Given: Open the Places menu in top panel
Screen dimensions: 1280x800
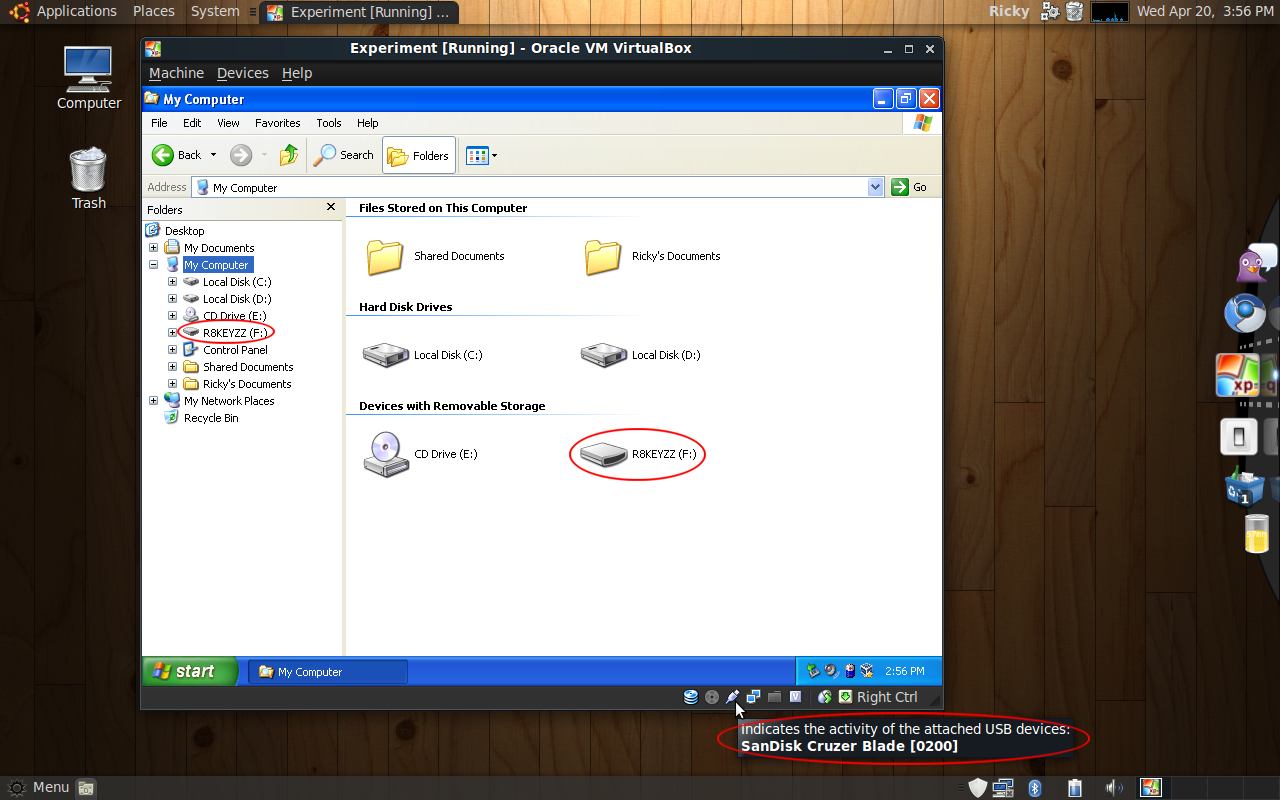Looking at the screenshot, I should pos(154,11).
